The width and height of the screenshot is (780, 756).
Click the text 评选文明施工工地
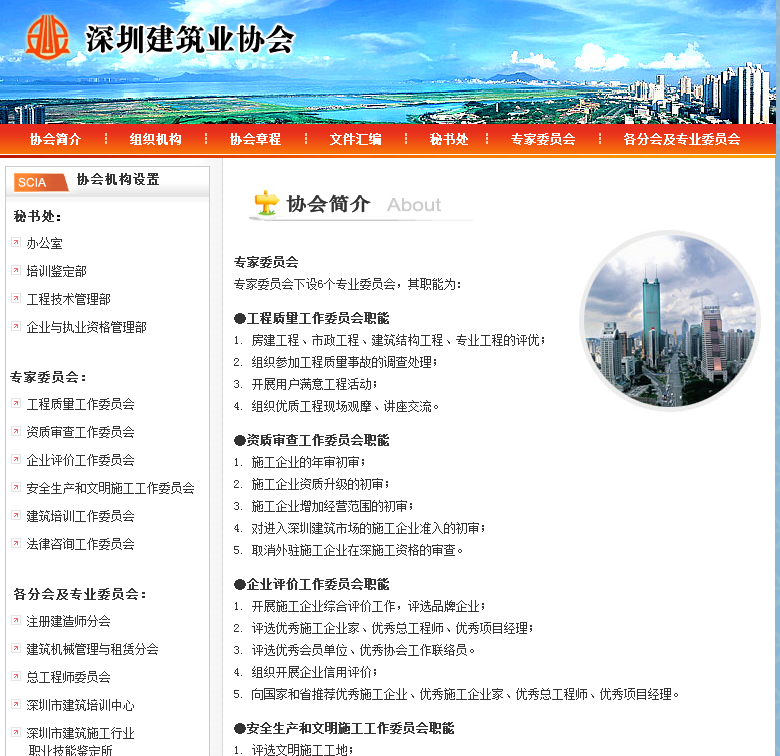coord(299,750)
